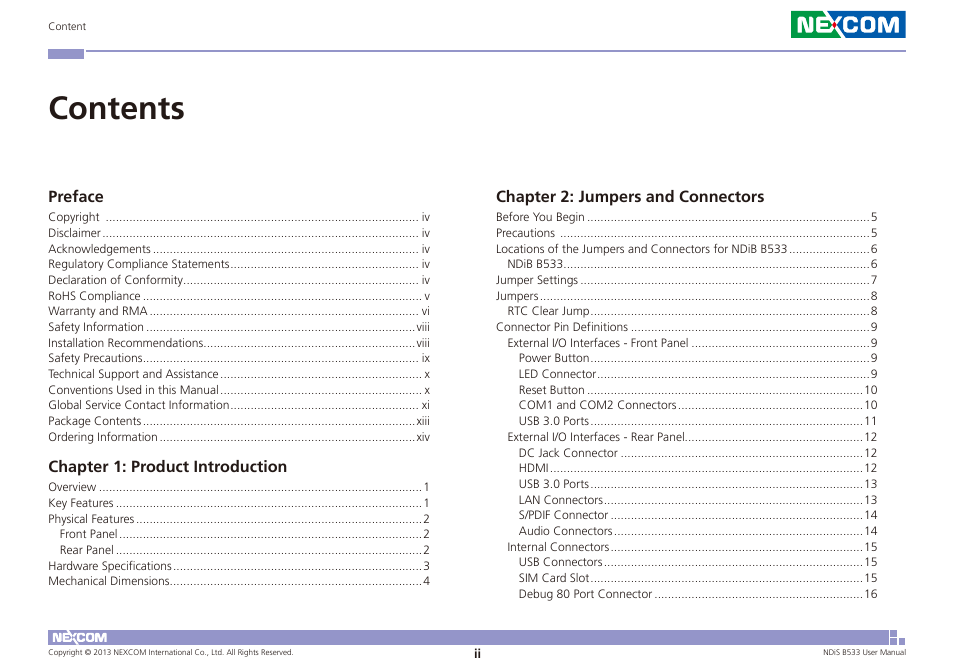Select Declaration of Conformity entry
The width and height of the screenshot is (954, 672).
[239, 280]
